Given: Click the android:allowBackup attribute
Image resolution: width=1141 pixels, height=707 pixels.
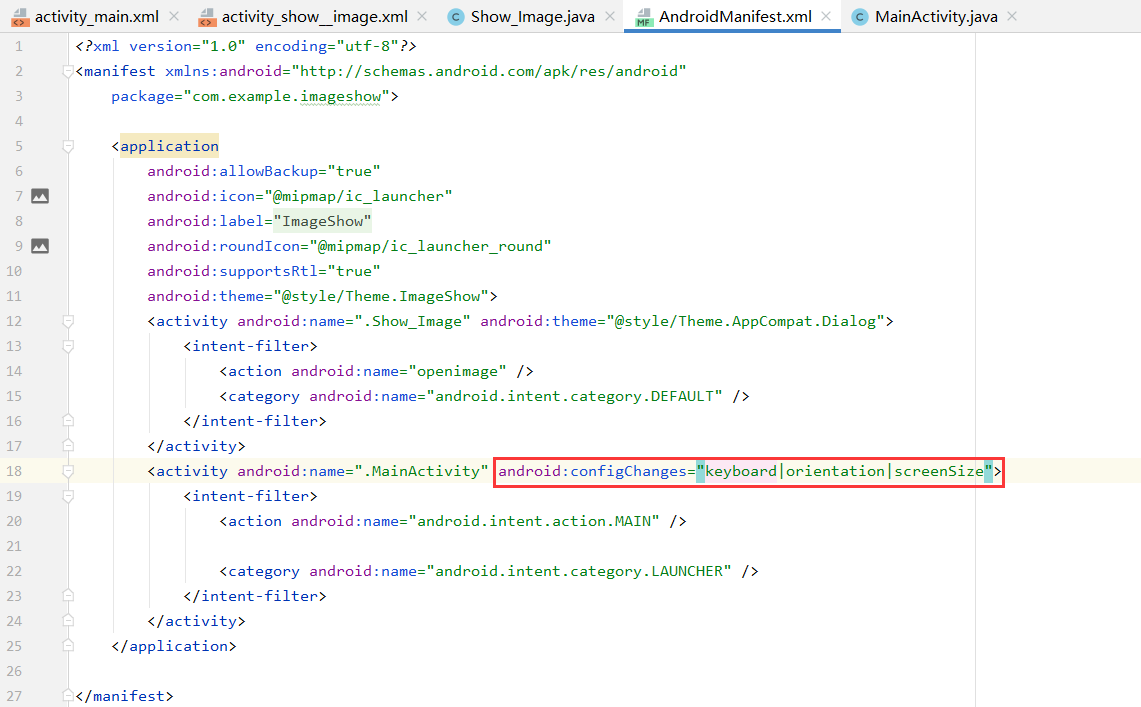Looking at the screenshot, I should pos(233,172).
